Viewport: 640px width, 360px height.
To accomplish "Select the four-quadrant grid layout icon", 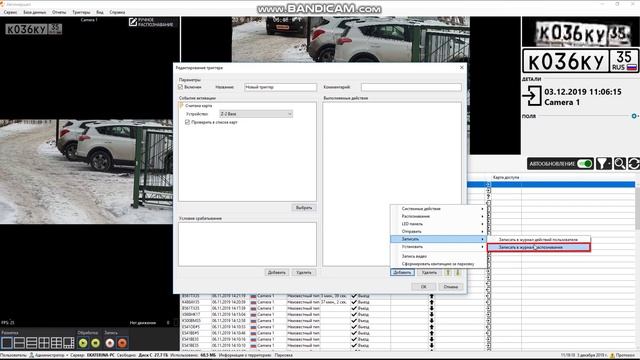I will tap(44, 343).
